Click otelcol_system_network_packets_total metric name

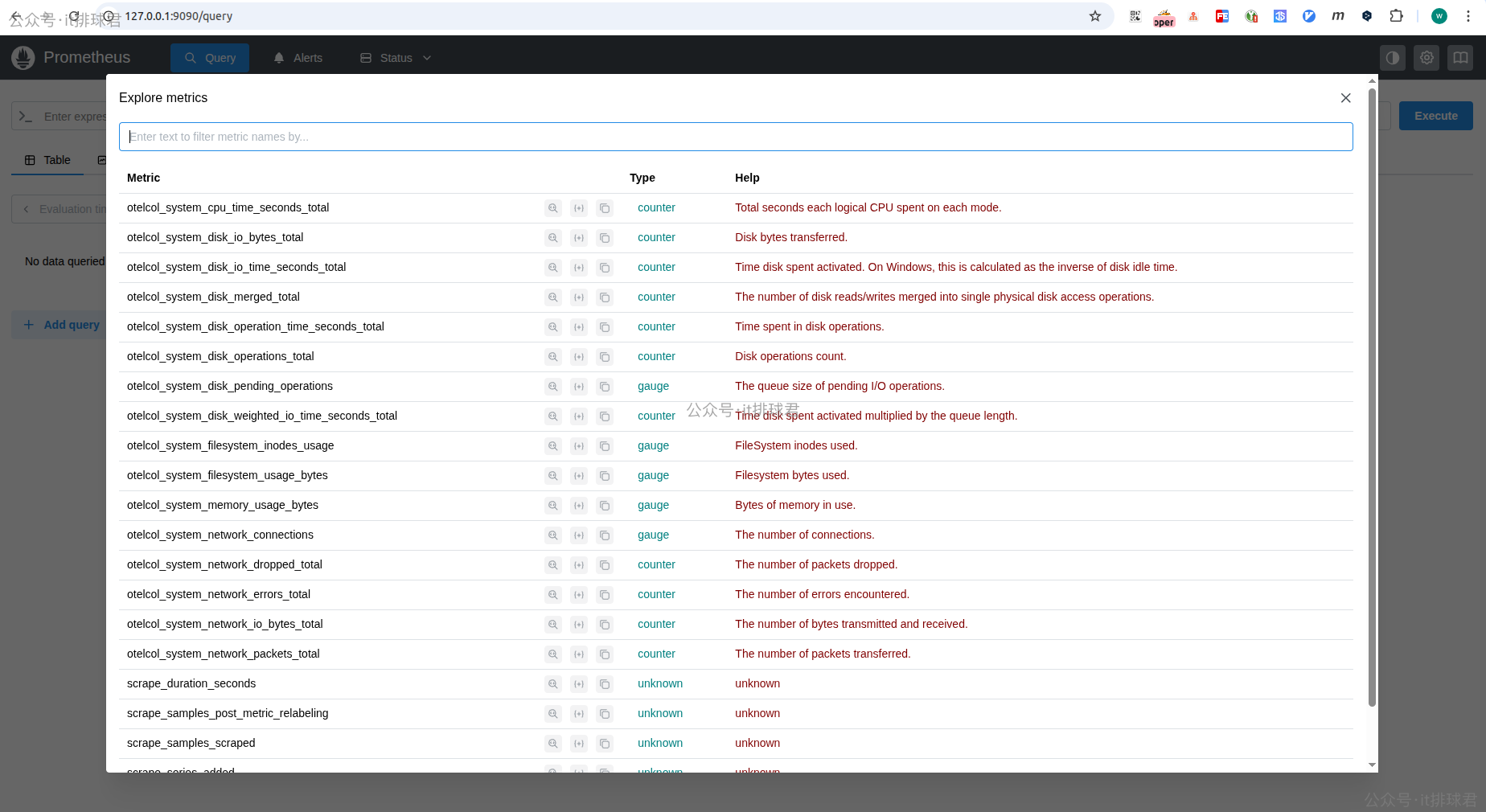(224, 654)
